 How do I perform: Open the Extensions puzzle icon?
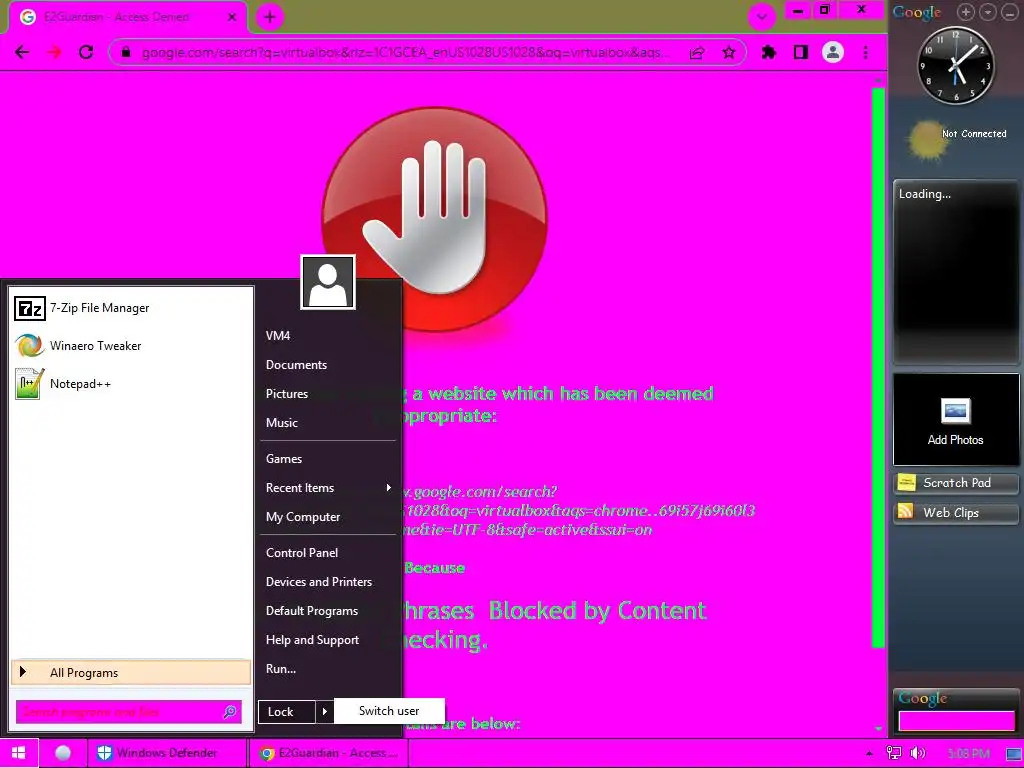click(x=769, y=52)
